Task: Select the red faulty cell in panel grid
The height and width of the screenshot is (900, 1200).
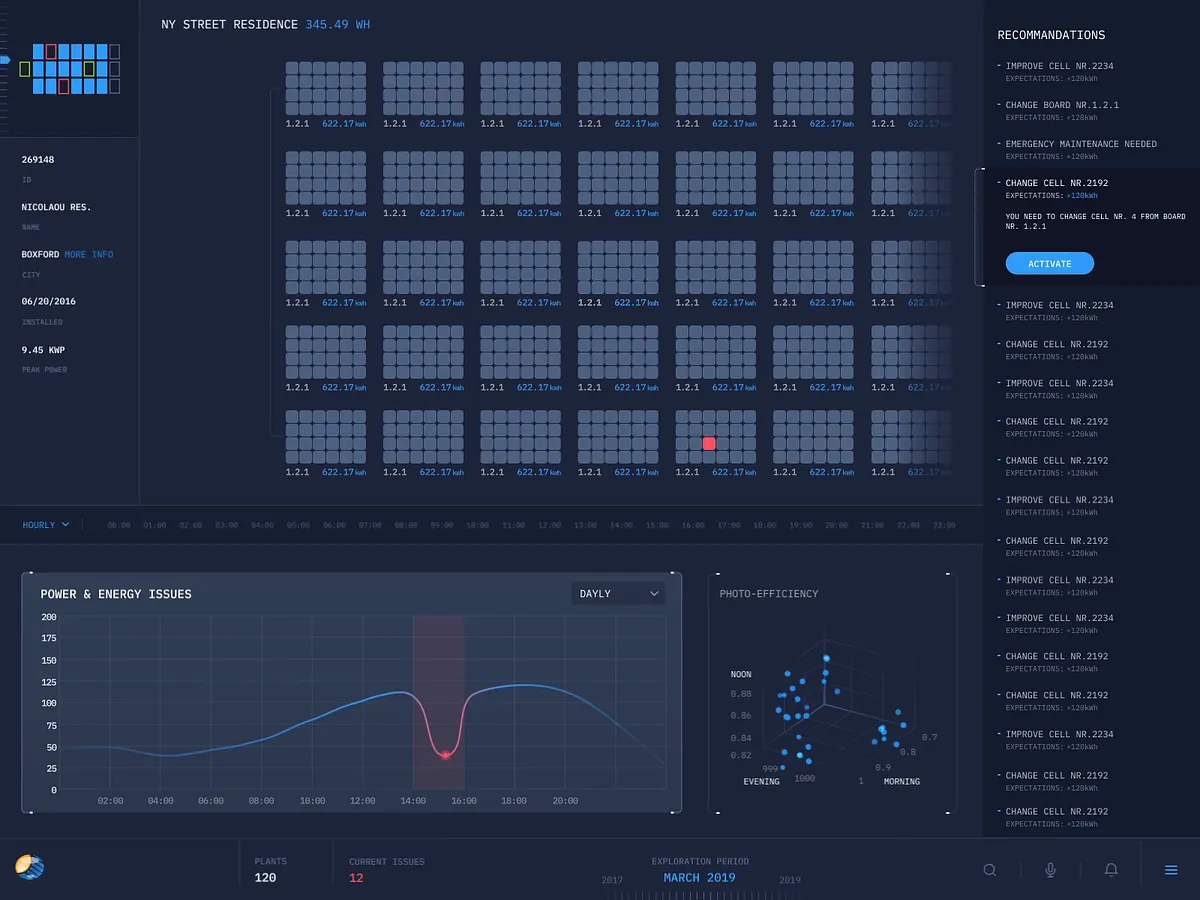Action: (x=710, y=443)
